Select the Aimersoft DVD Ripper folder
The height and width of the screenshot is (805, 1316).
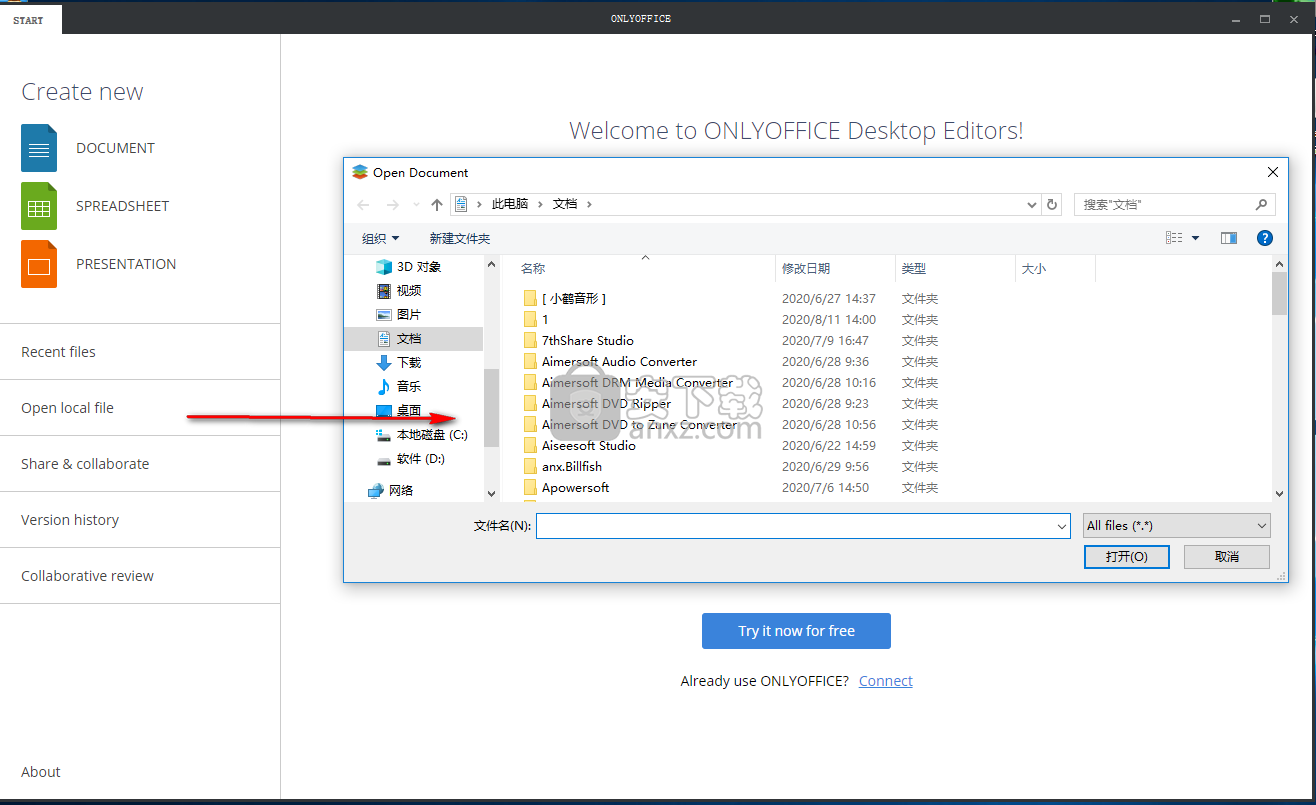click(x=607, y=404)
